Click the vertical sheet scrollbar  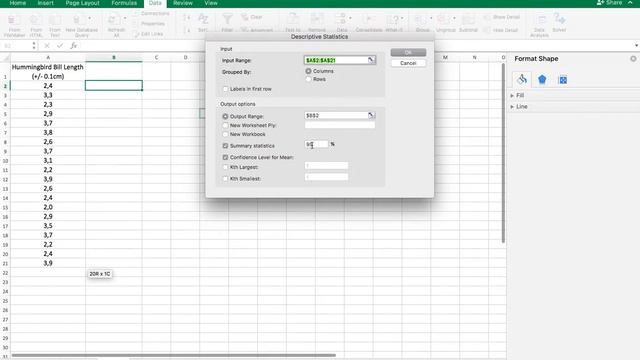point(503,153)
